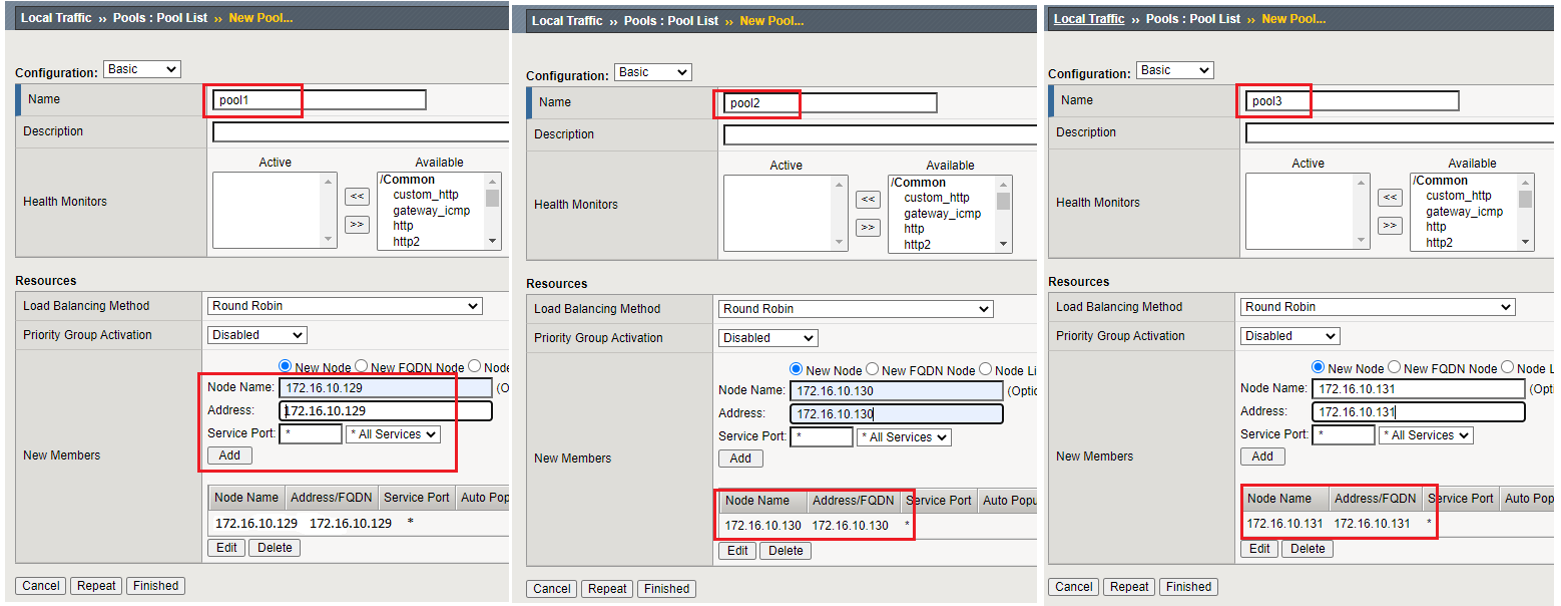
Task: Click Local Traffic breadcrumb above pool3 form
Action: pyautogui.click(x=1089, y=19)
